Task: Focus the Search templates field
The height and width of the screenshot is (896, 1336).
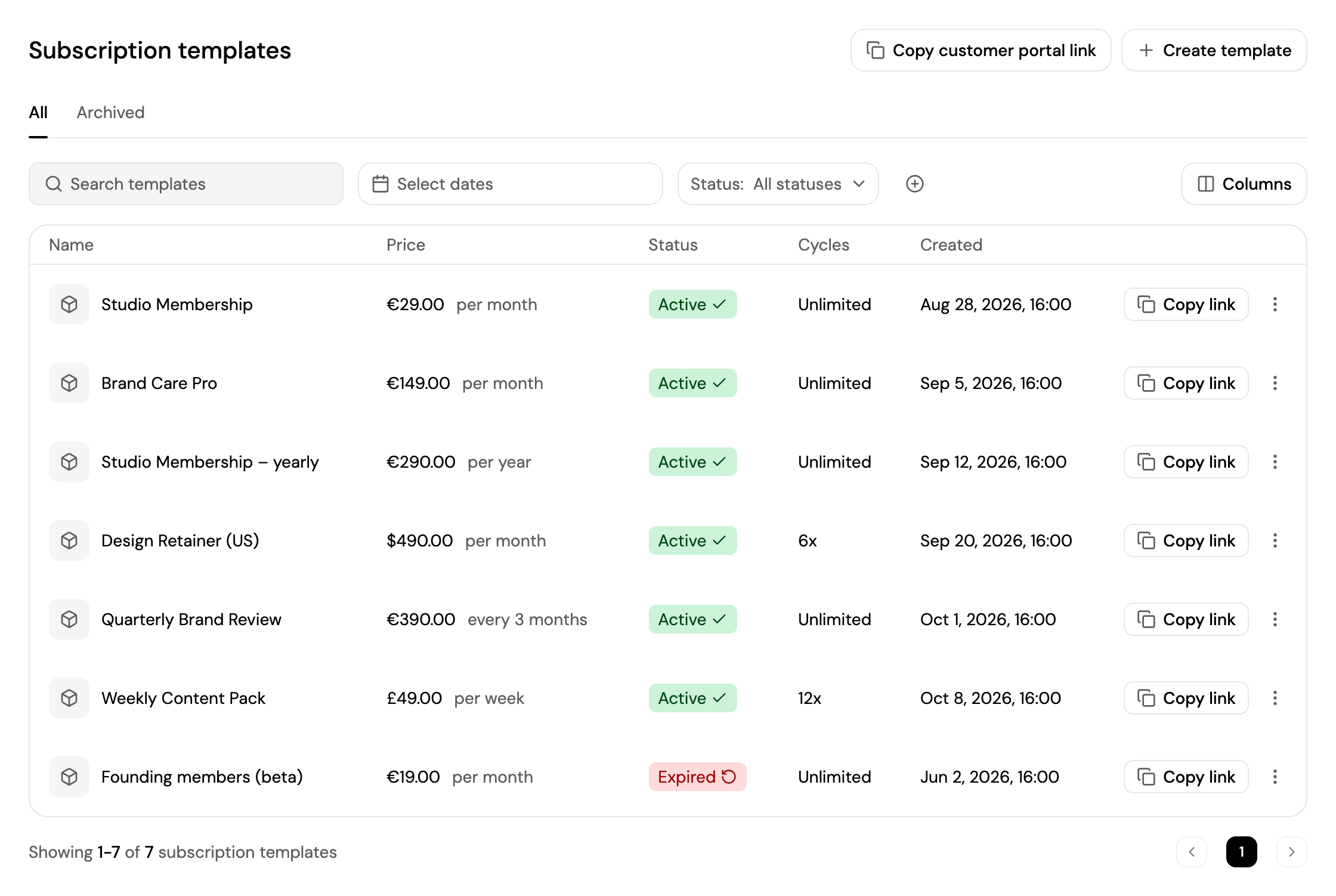Action: (x=186, y=184)
